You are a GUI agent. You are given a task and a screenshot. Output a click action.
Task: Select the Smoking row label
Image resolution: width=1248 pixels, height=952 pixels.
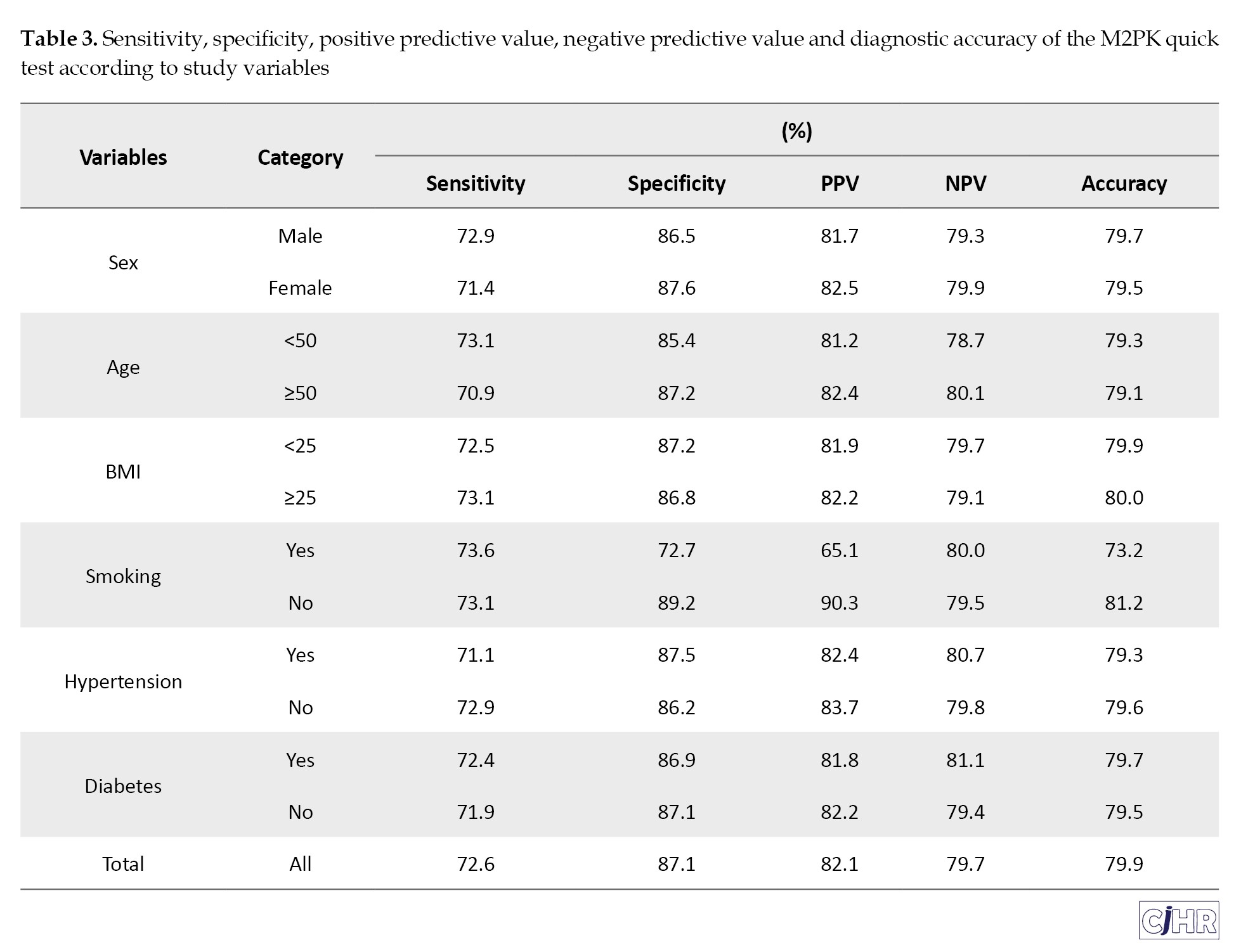tap(123, 576)
